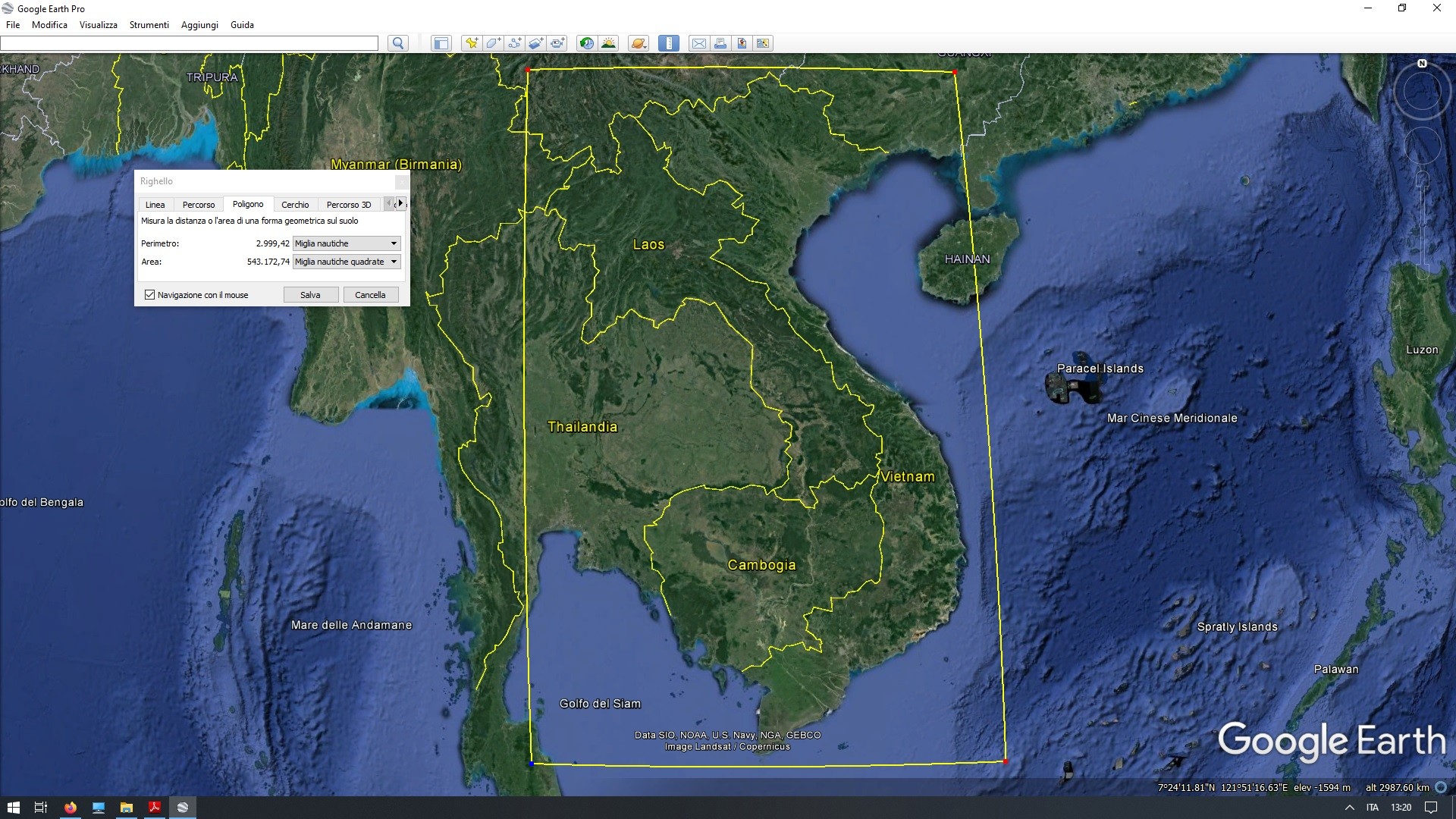Screen dimensions: 1456x819
Task: Click the Area value 543.172,74
Action: [x=268, y=262]
